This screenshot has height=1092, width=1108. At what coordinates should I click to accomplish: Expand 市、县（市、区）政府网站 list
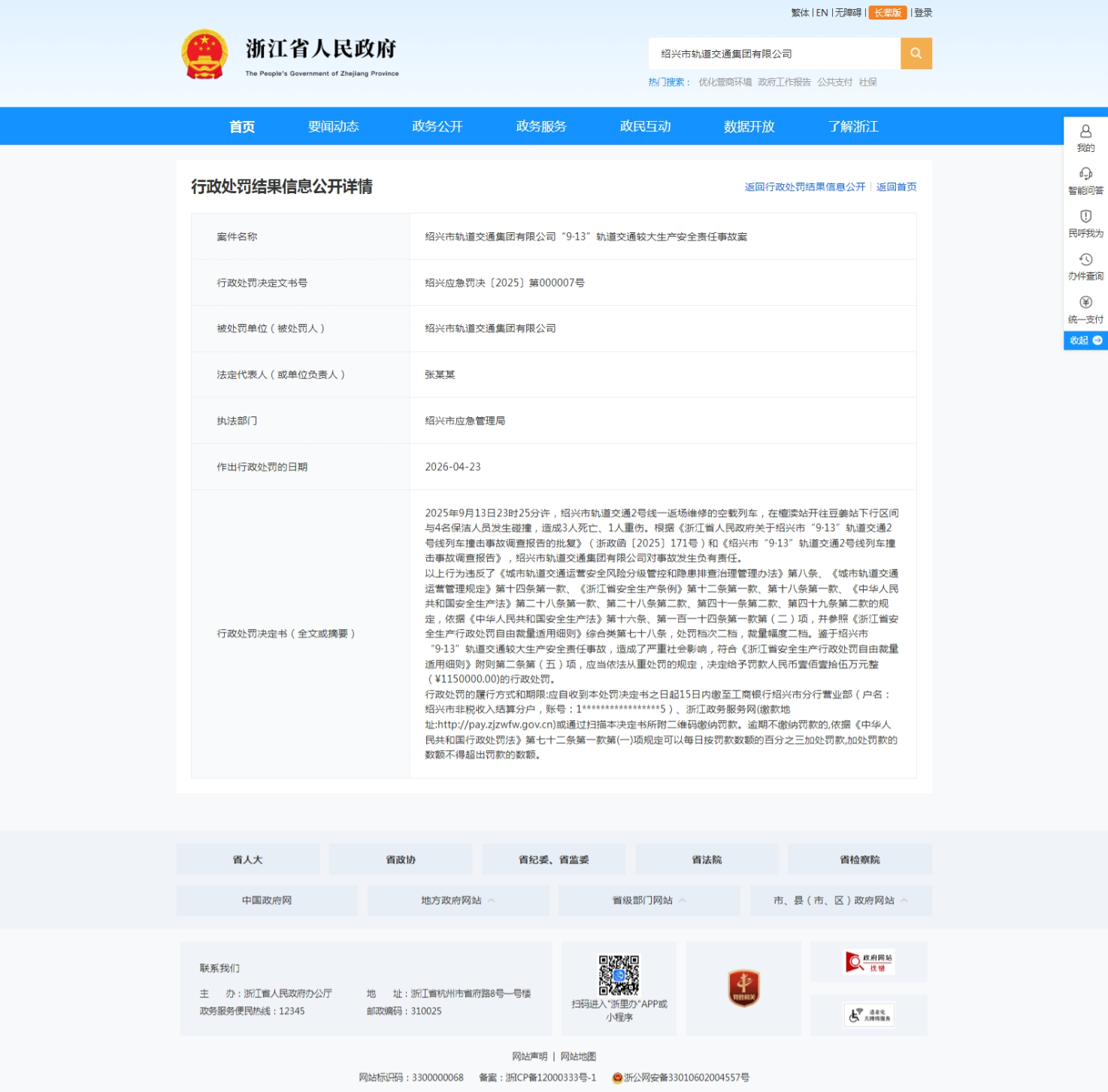840,900
